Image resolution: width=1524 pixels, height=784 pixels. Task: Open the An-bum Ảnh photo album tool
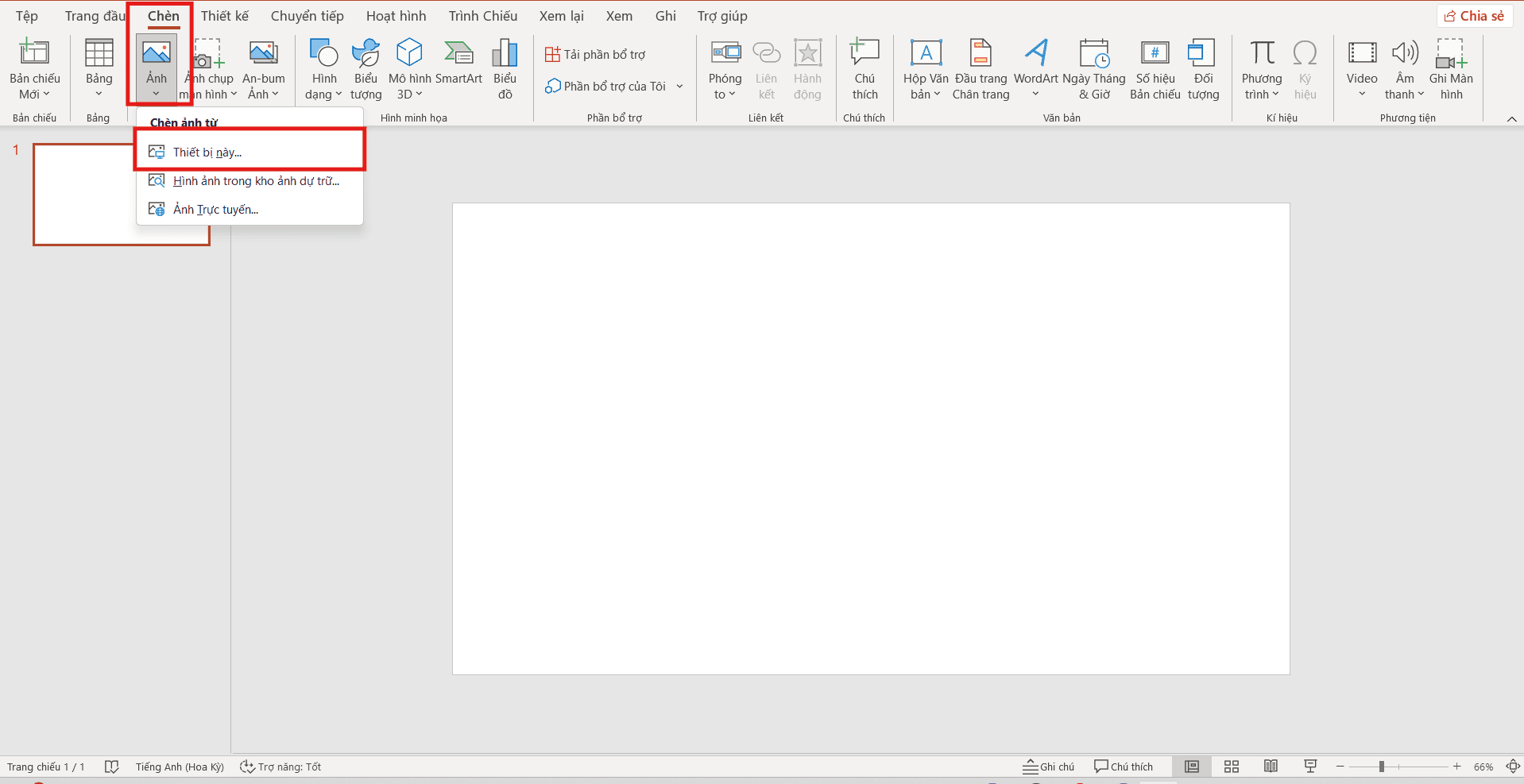coord(263,54)
